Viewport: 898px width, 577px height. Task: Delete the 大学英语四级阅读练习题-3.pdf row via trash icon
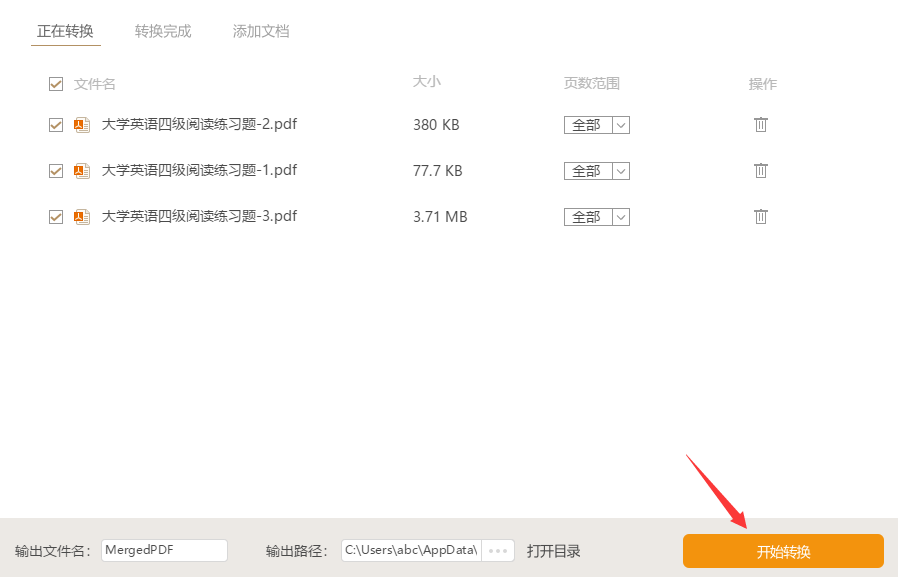[x=761, y=216]
